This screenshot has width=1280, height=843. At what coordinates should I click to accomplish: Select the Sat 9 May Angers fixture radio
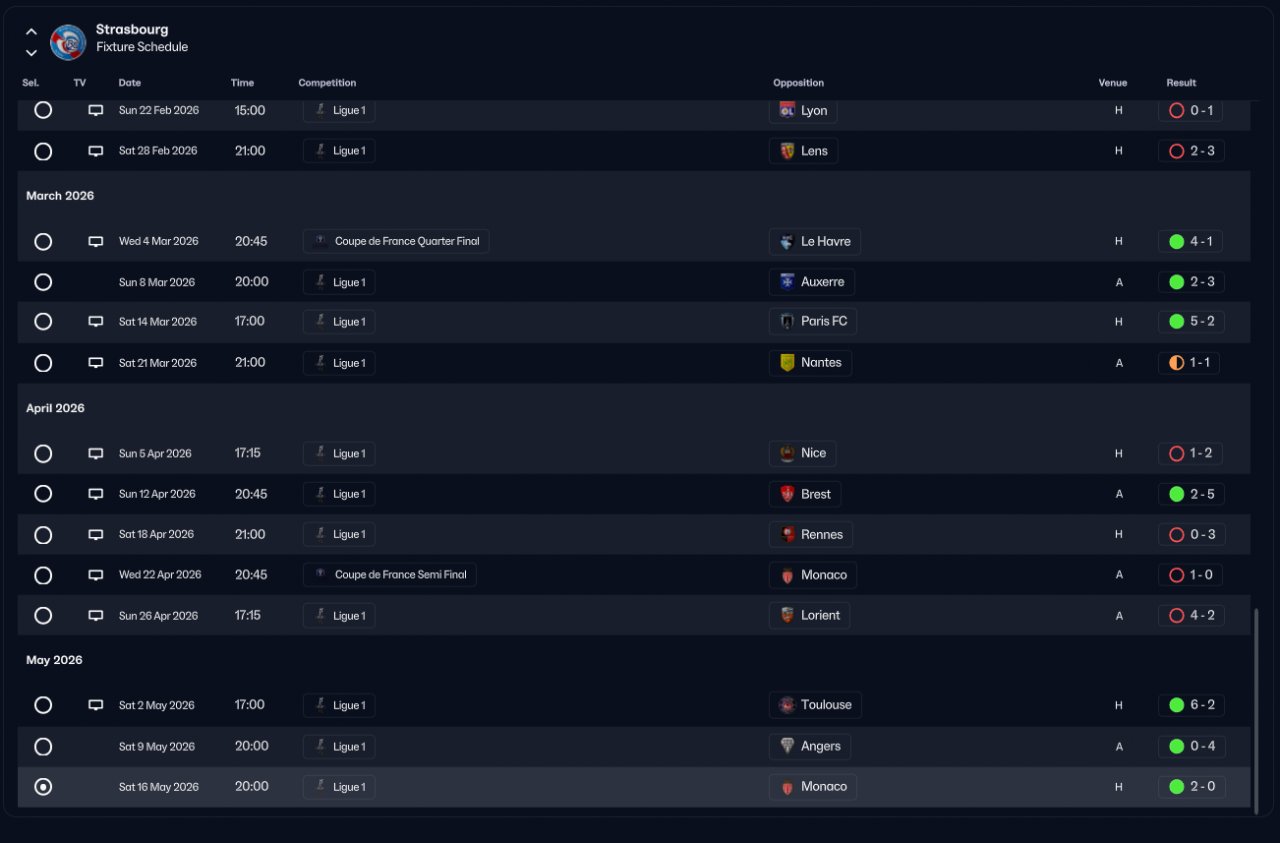tap(43, 747)
